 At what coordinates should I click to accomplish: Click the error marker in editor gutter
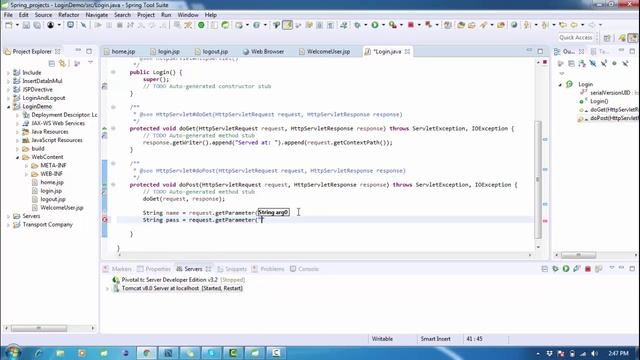[x=105, y=220]
